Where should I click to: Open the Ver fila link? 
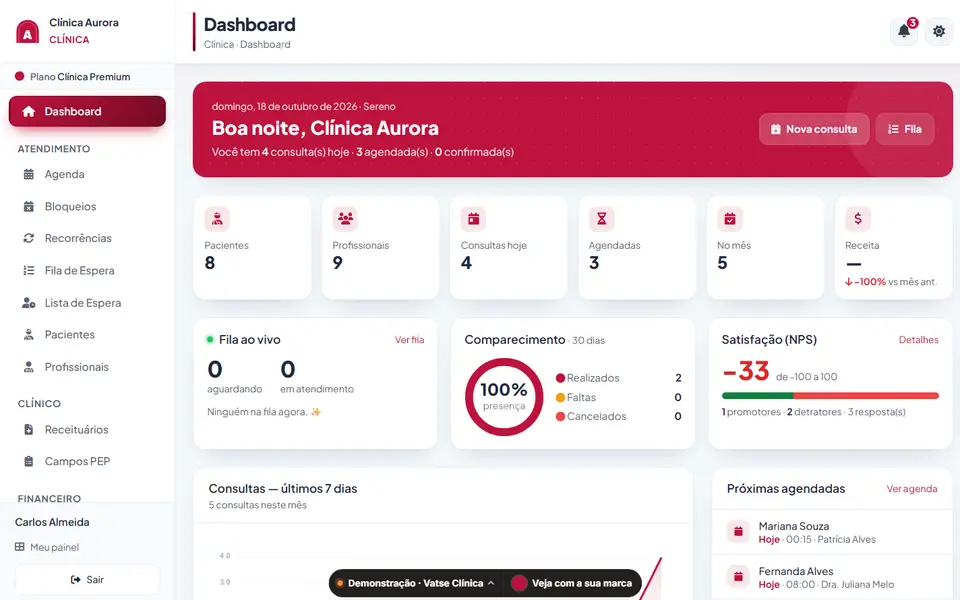click(x=409, y=340)
